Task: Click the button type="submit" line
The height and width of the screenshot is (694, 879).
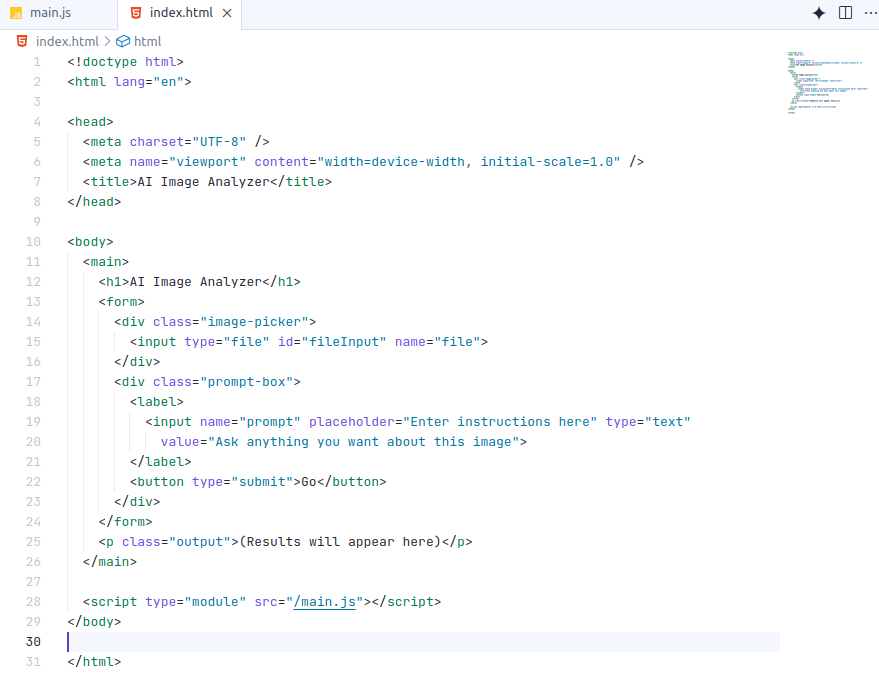Action: (258, 482)
